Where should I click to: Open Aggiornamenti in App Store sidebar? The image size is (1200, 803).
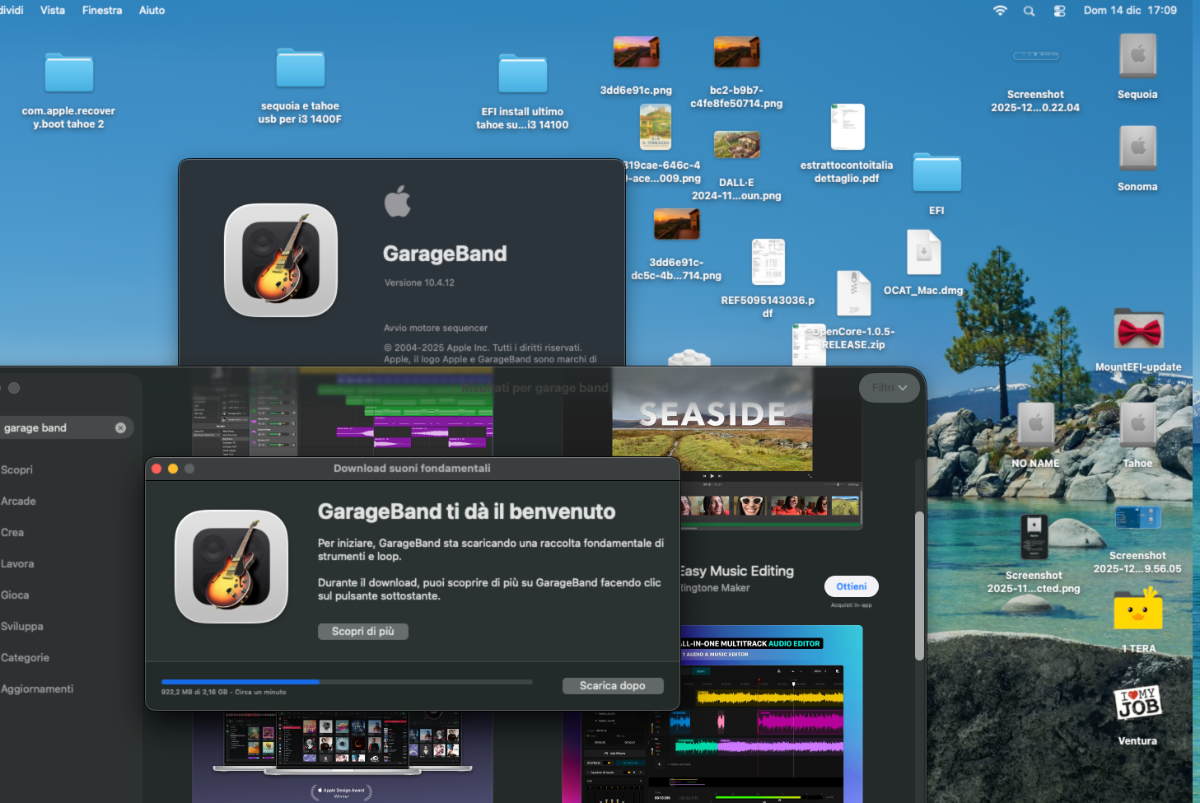[x=37, y=689]
